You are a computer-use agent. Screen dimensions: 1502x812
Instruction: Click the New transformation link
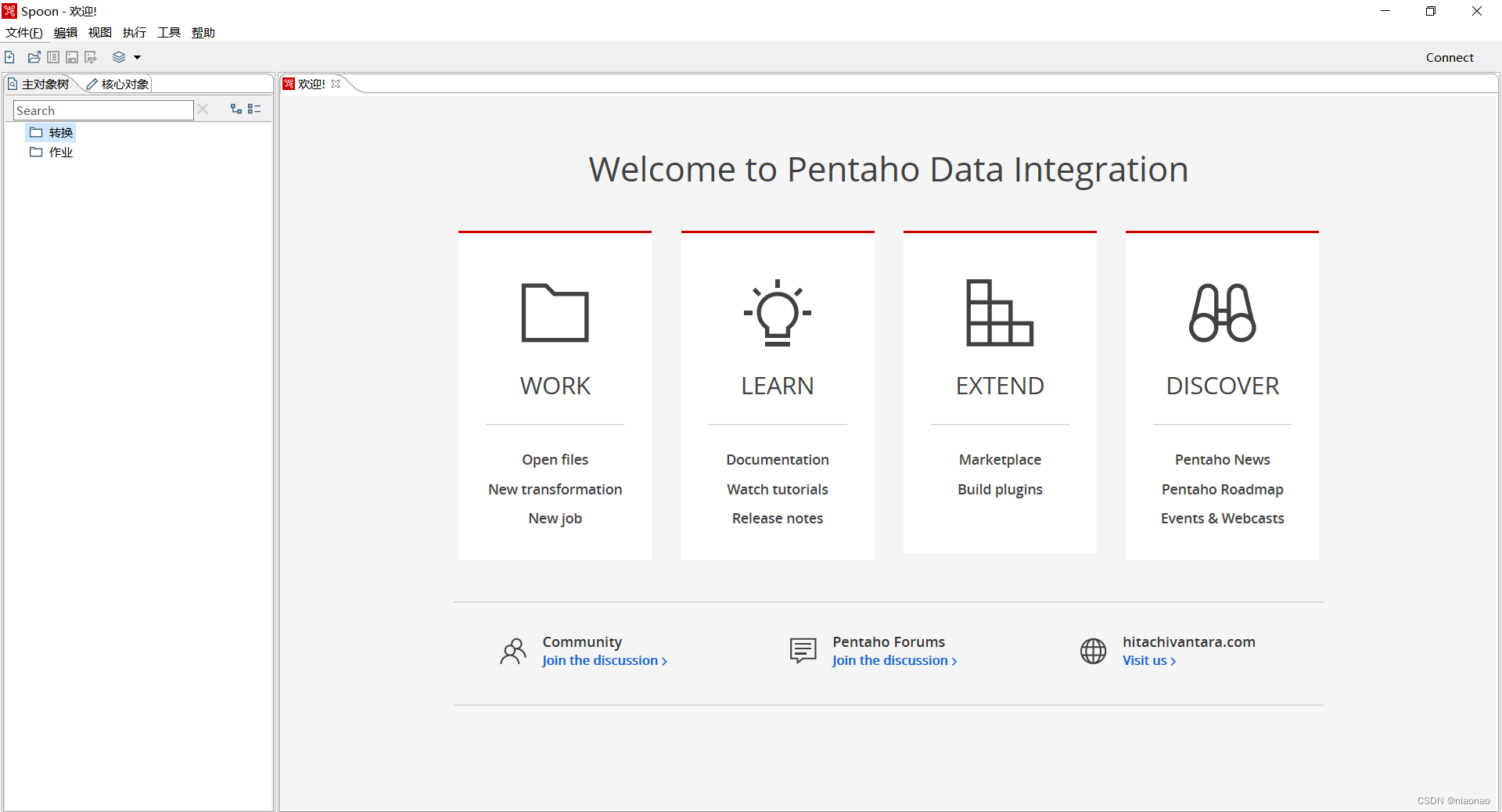tap(555, 489)
